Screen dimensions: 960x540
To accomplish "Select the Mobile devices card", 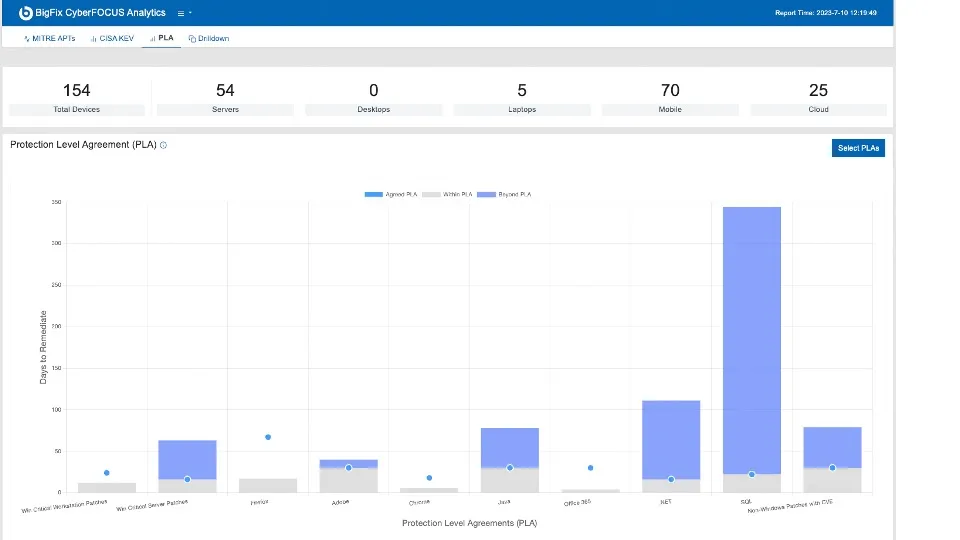I will click(x=670, y=97).
